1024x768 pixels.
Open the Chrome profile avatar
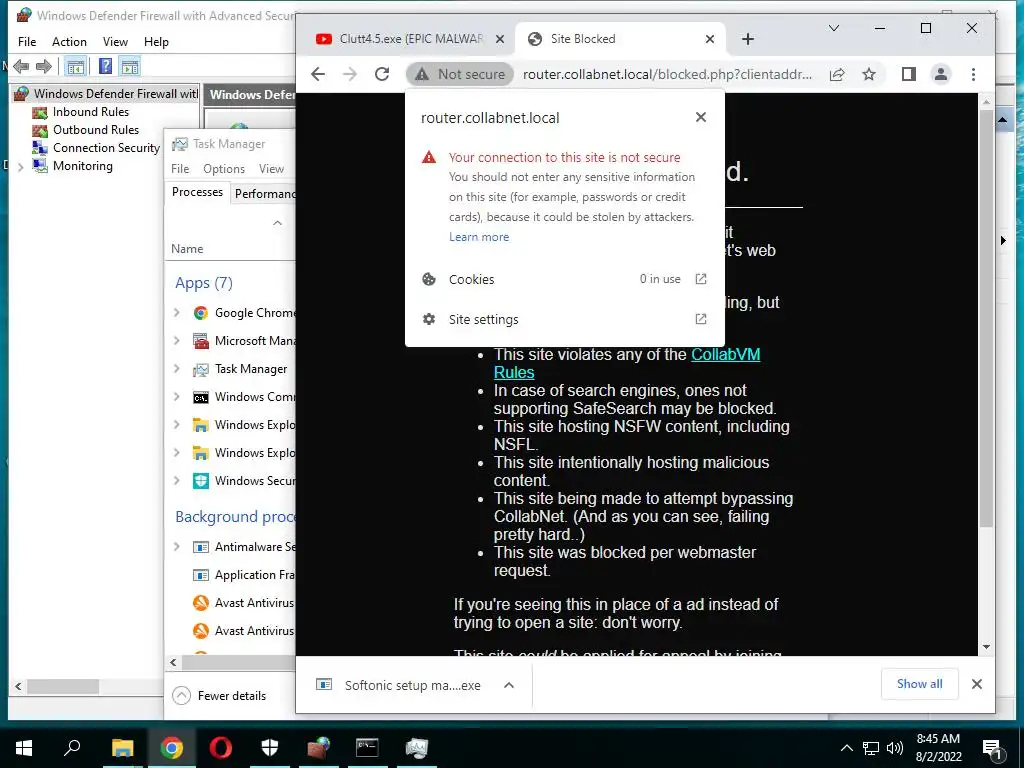940,74
